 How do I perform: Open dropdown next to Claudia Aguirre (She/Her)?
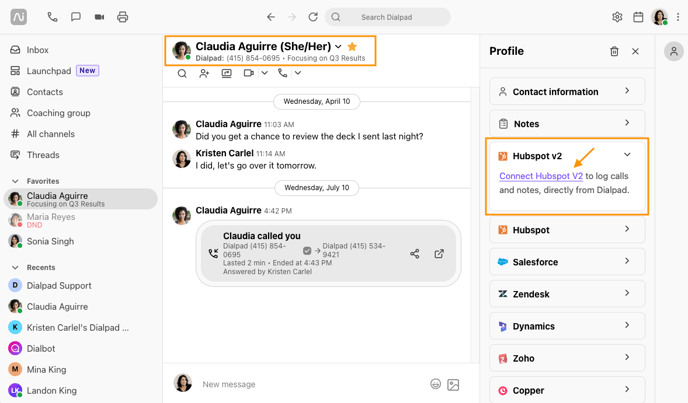(x=338, y=47)
